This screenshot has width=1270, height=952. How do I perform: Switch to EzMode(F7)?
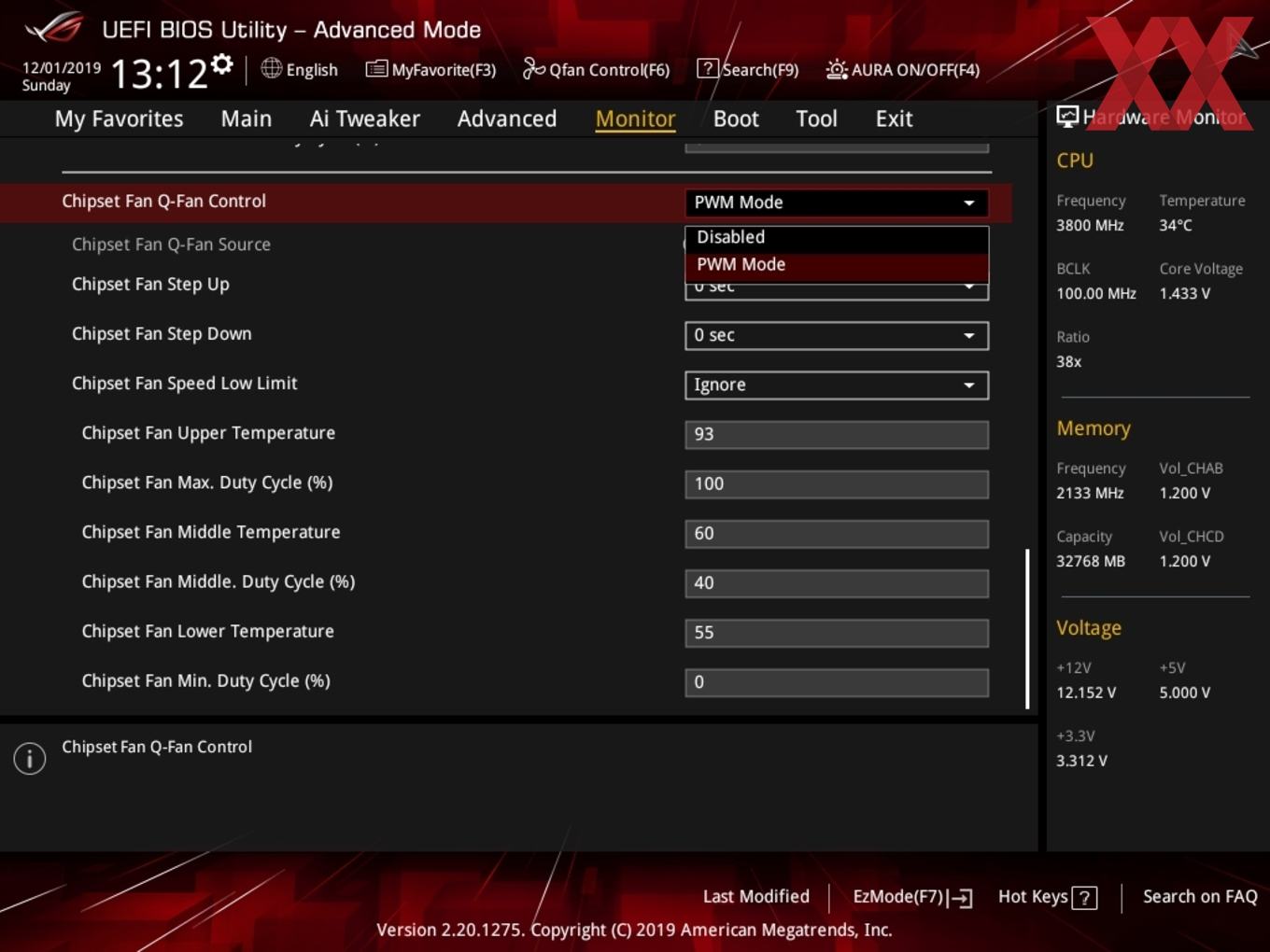click(x=898, y=897)
